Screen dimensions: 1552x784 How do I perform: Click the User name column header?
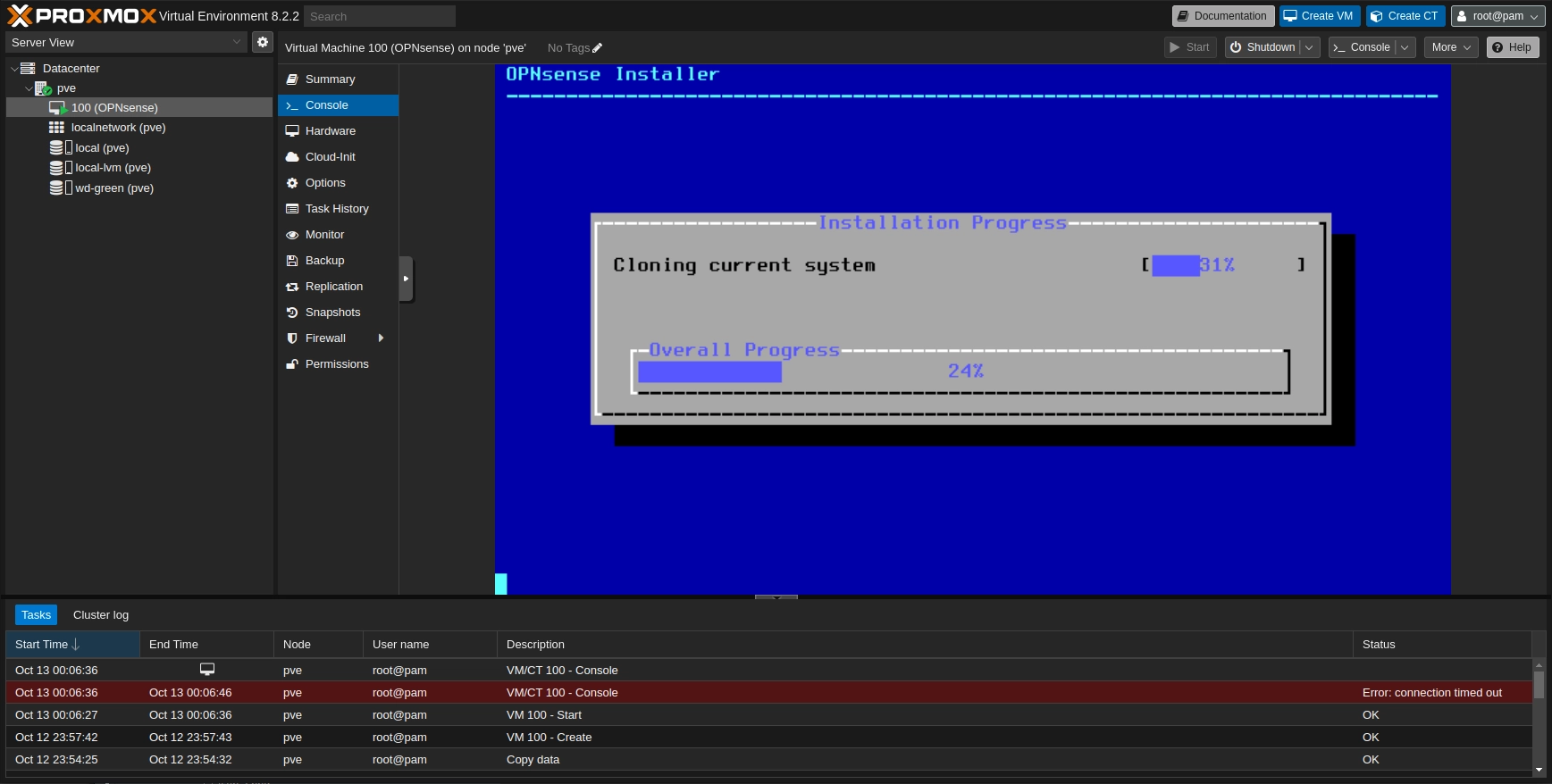point(430,645)
